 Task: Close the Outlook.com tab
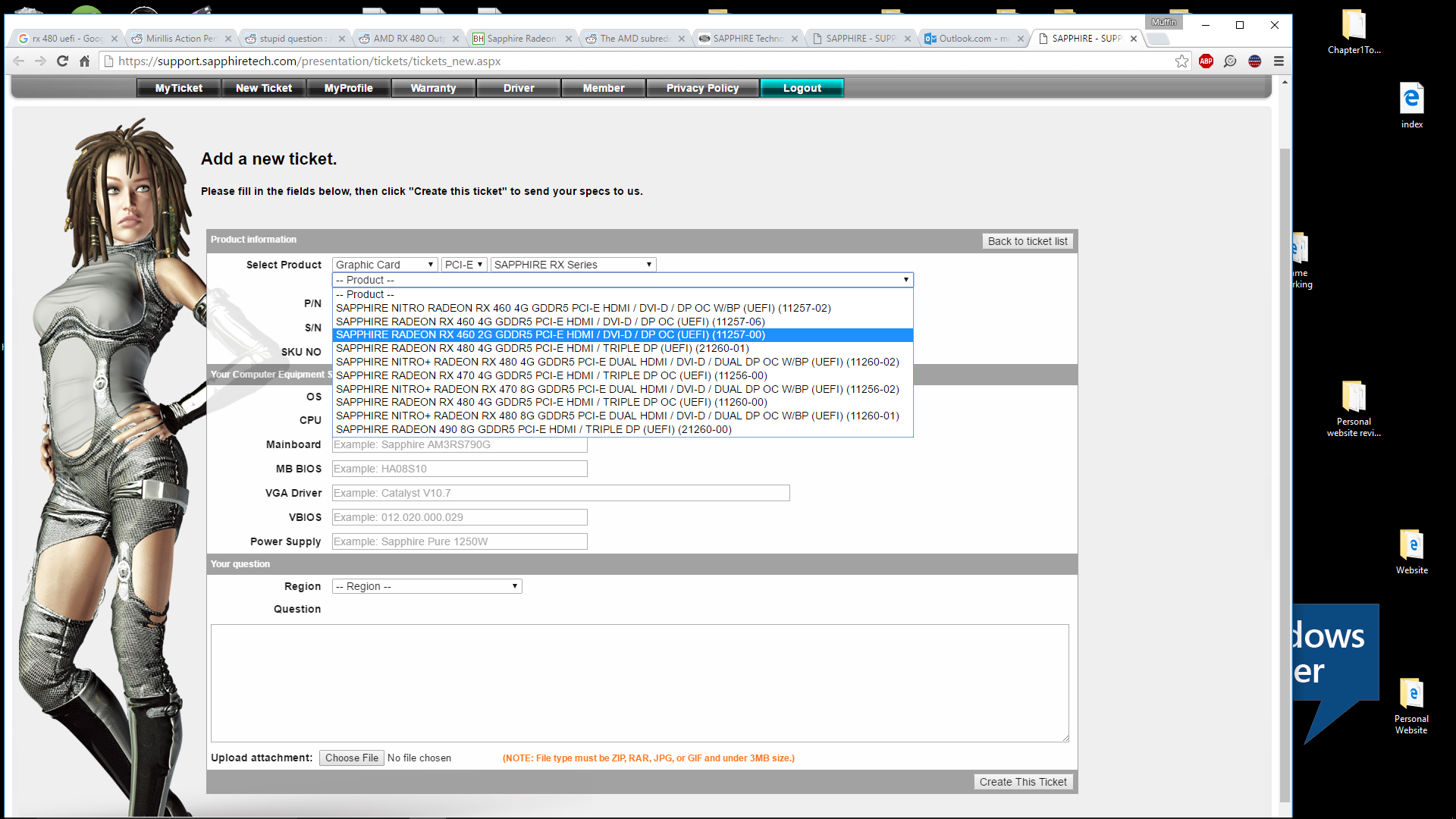(1021, 39)
